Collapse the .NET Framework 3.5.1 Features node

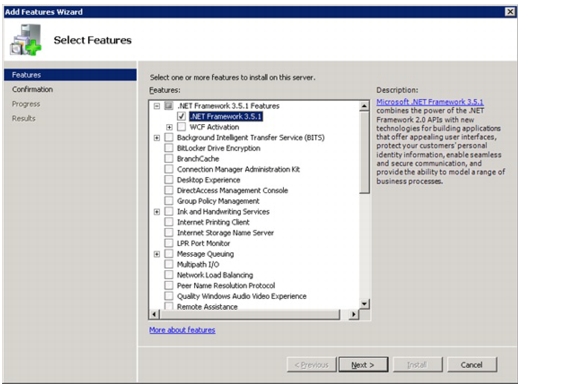(x=157, y=106)
